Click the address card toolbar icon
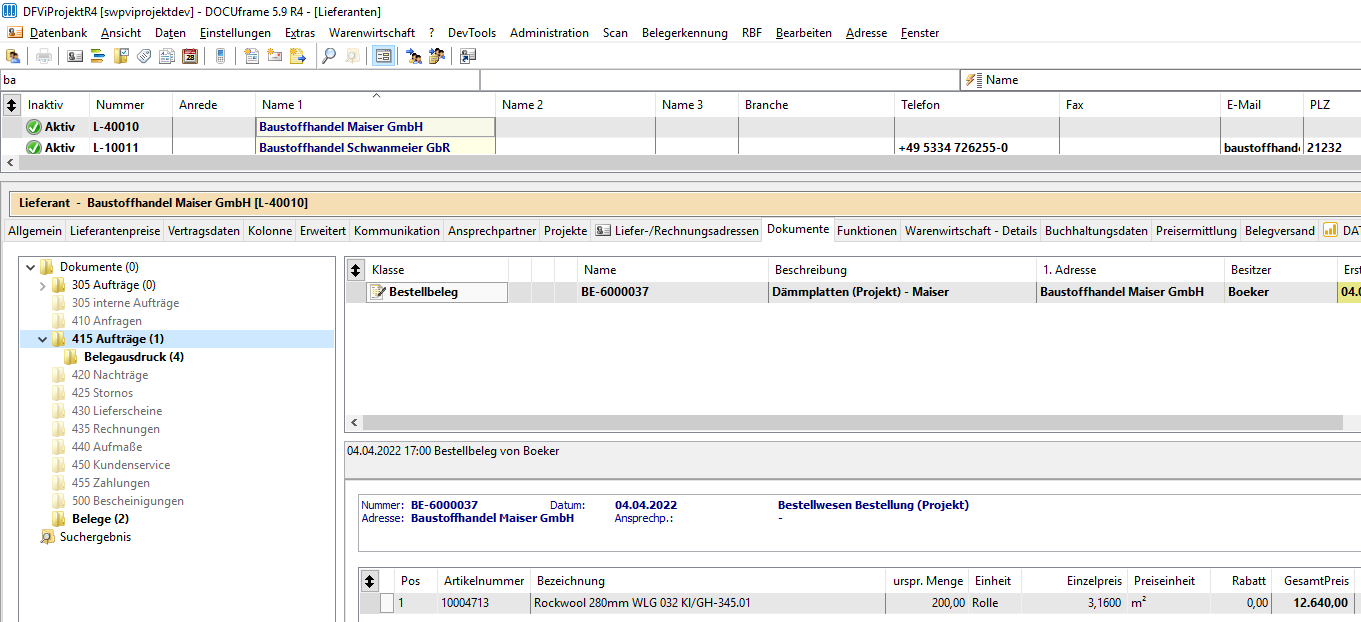This screenshot has height=622, width=1361. 75,56
